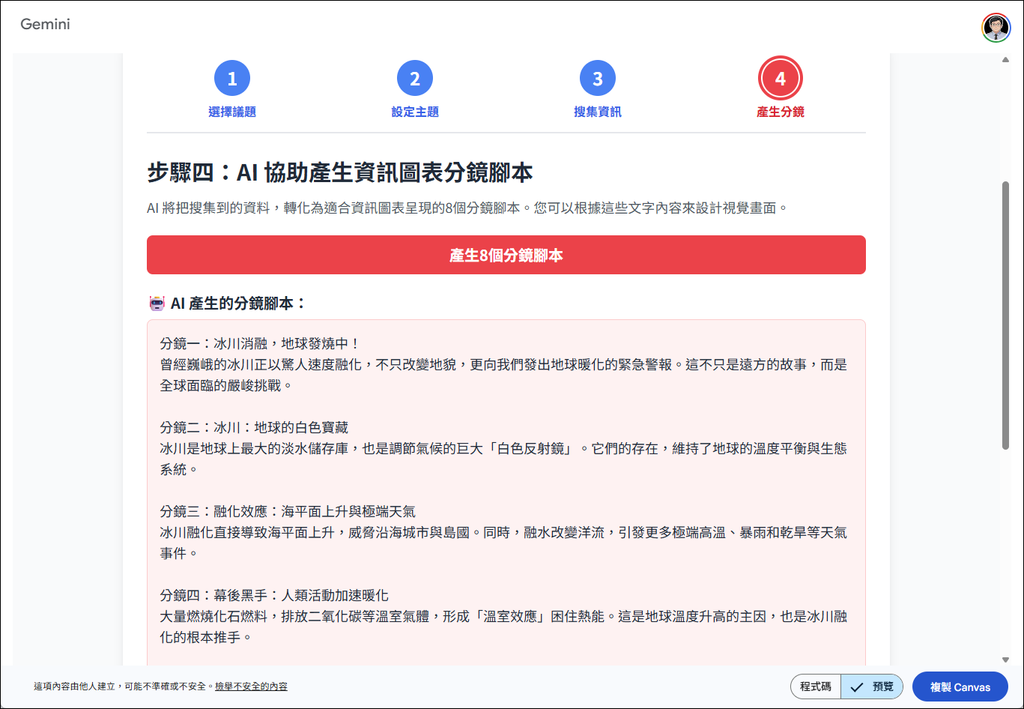Switch to the 程式碼 view
The width and height of the screenshot is (1024, 709).
pos(816,687)
